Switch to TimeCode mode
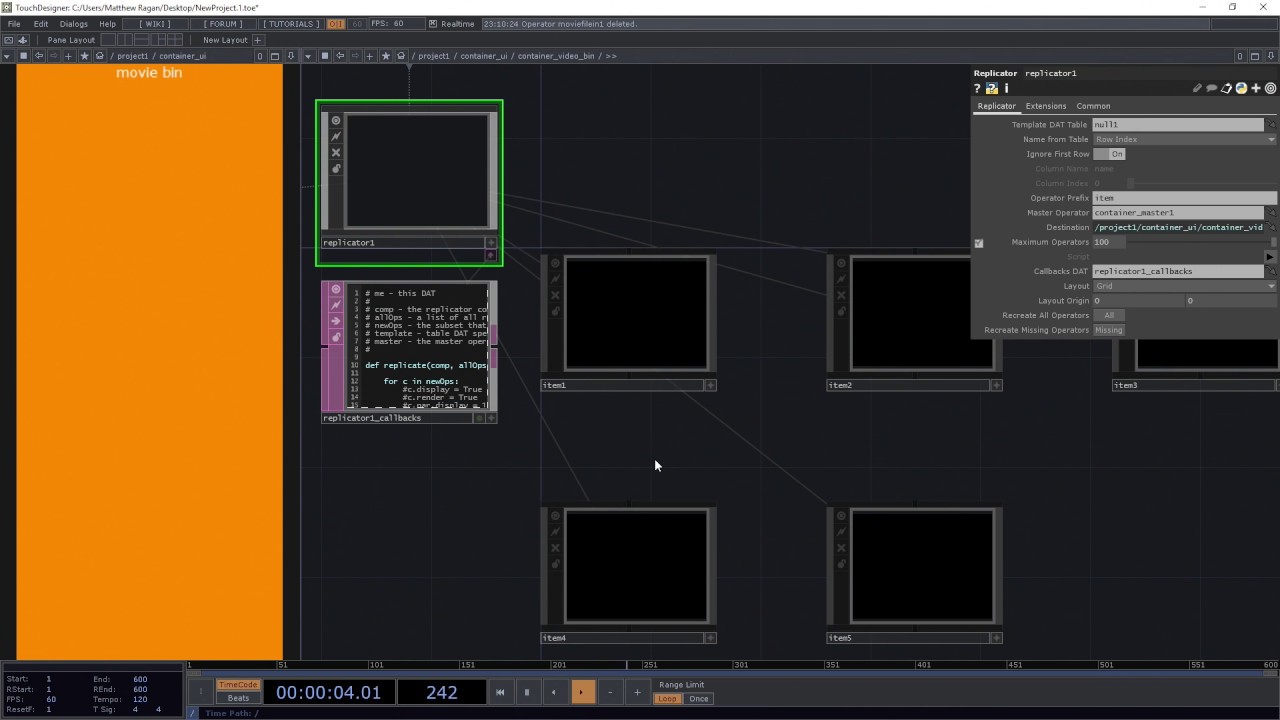Screen dimensions: 1280x720 (x=238, y=685)
